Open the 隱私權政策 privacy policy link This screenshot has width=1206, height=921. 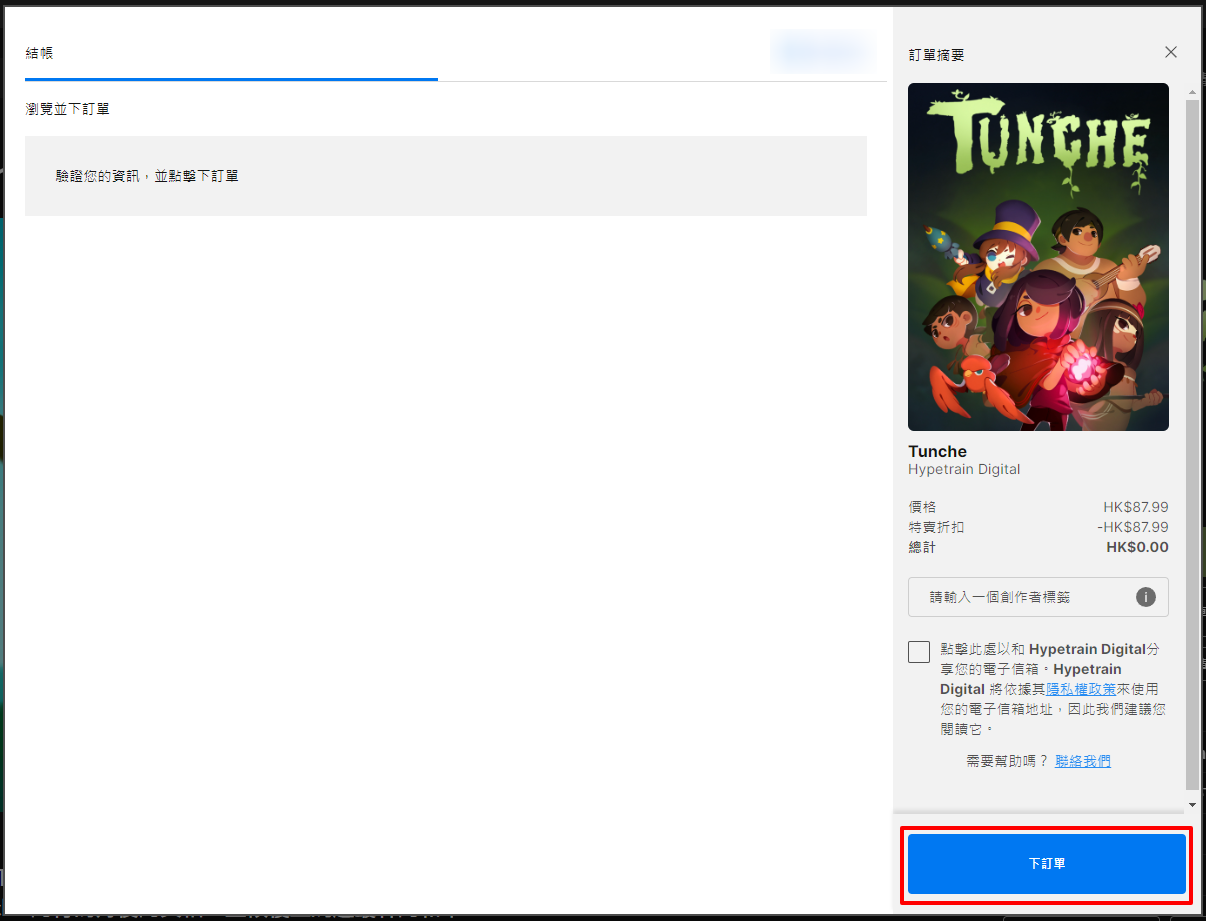click(1081, 689)
